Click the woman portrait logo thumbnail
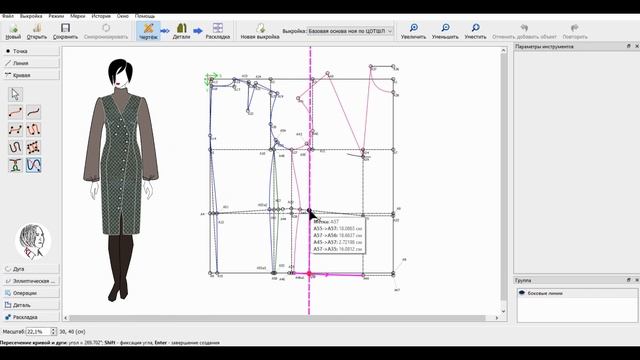The height and width of the screenshot is (360, 640). (33, 242)
